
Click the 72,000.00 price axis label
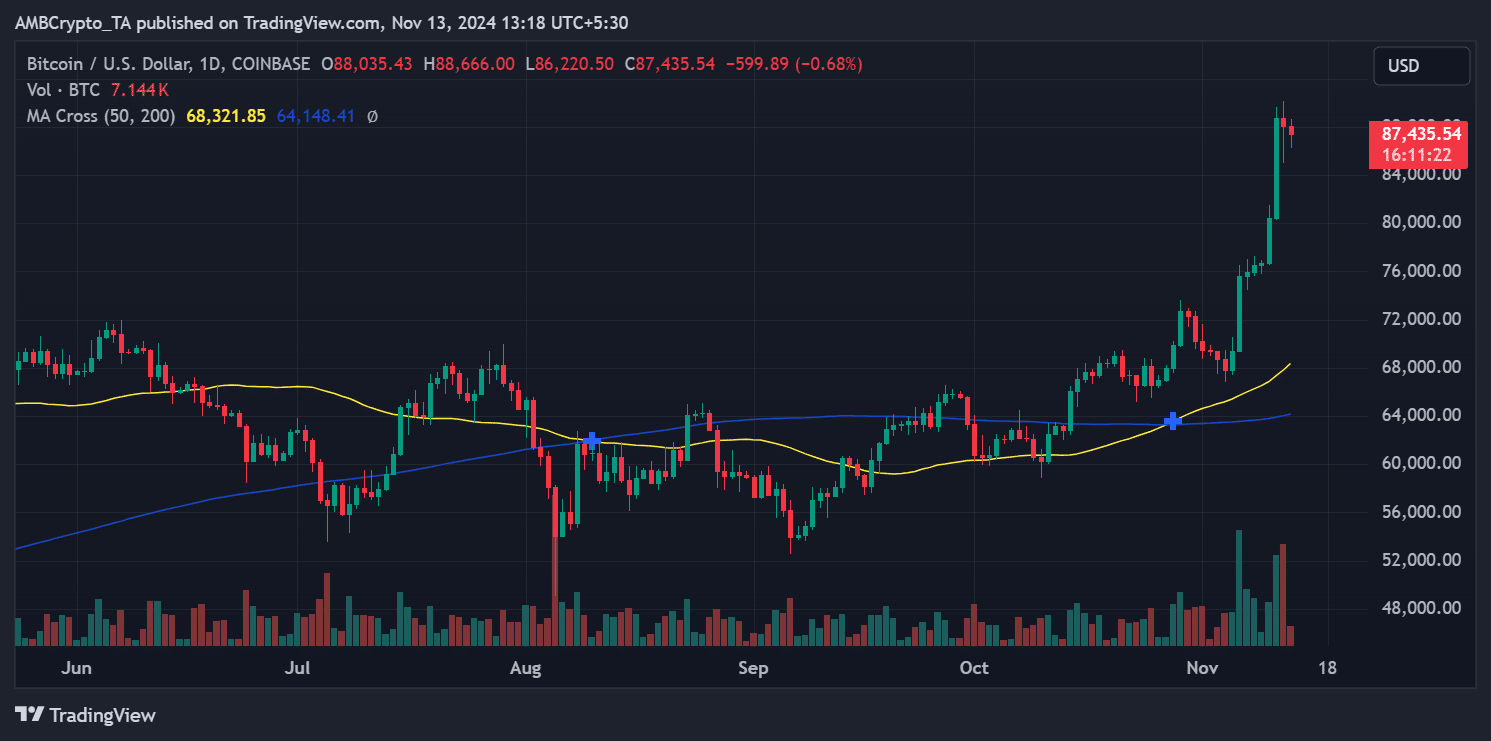(1420, 319)
